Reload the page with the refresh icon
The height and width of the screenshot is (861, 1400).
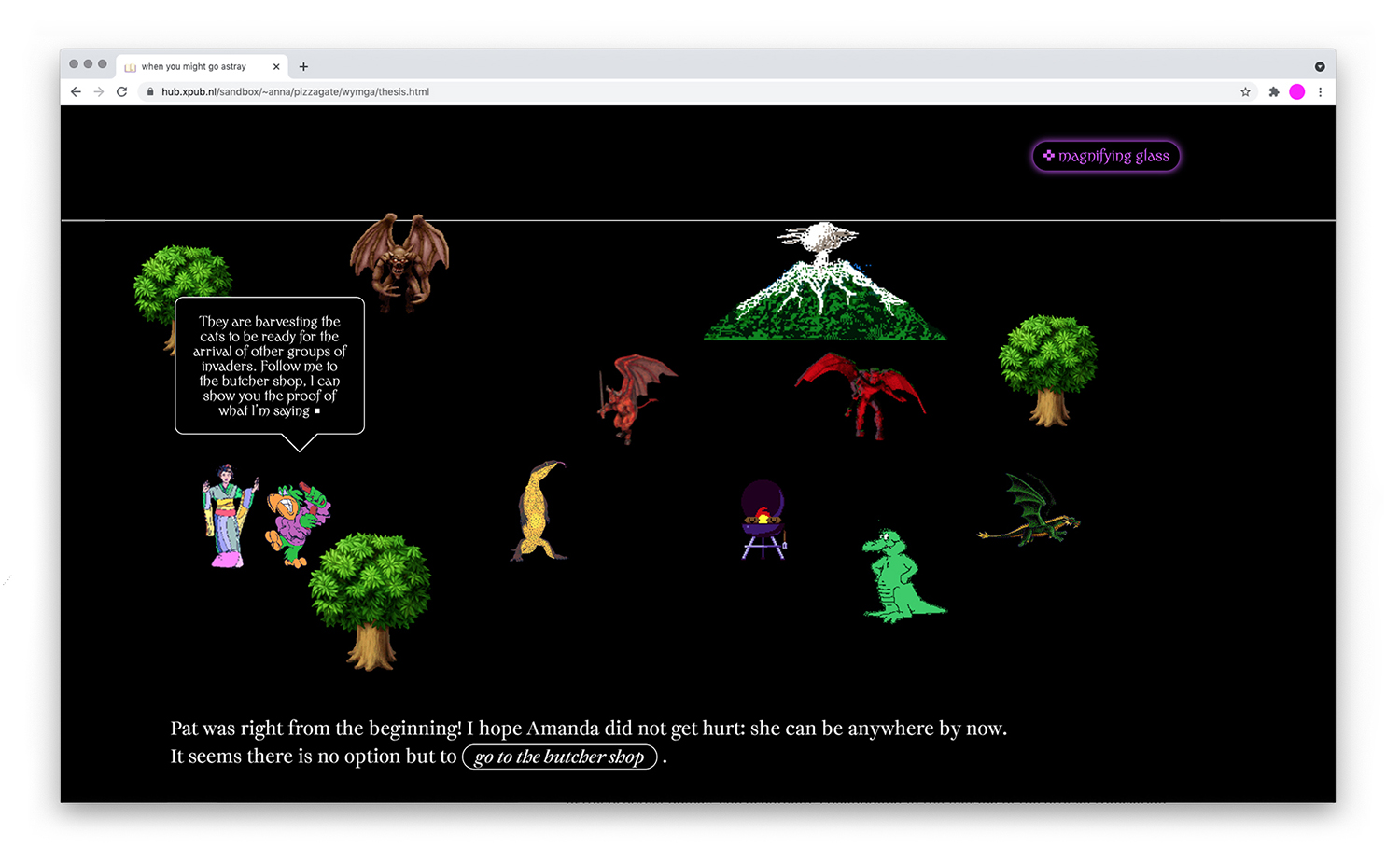[x=121, y=92]
